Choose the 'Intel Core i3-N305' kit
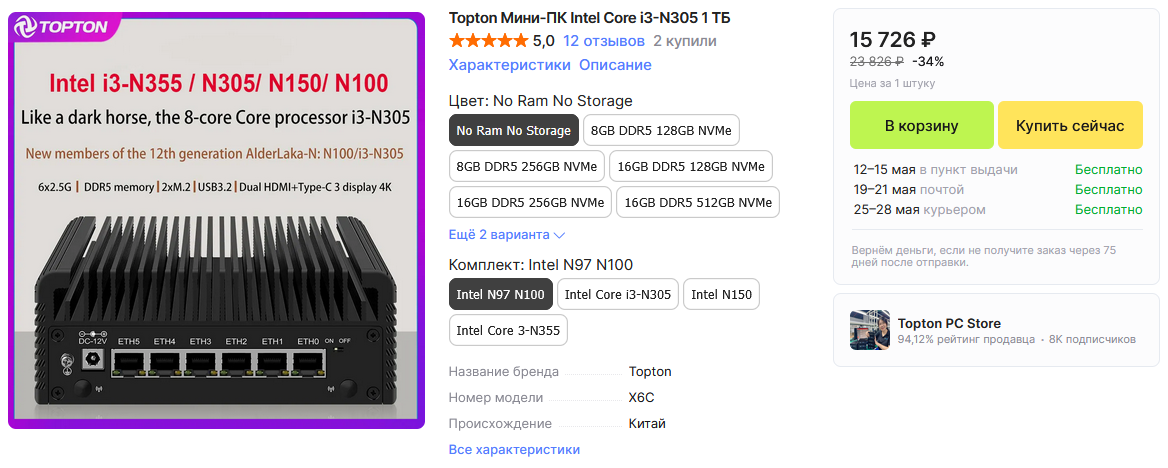This screenshot has width=1168, height=468. click(x=617, y=294)
